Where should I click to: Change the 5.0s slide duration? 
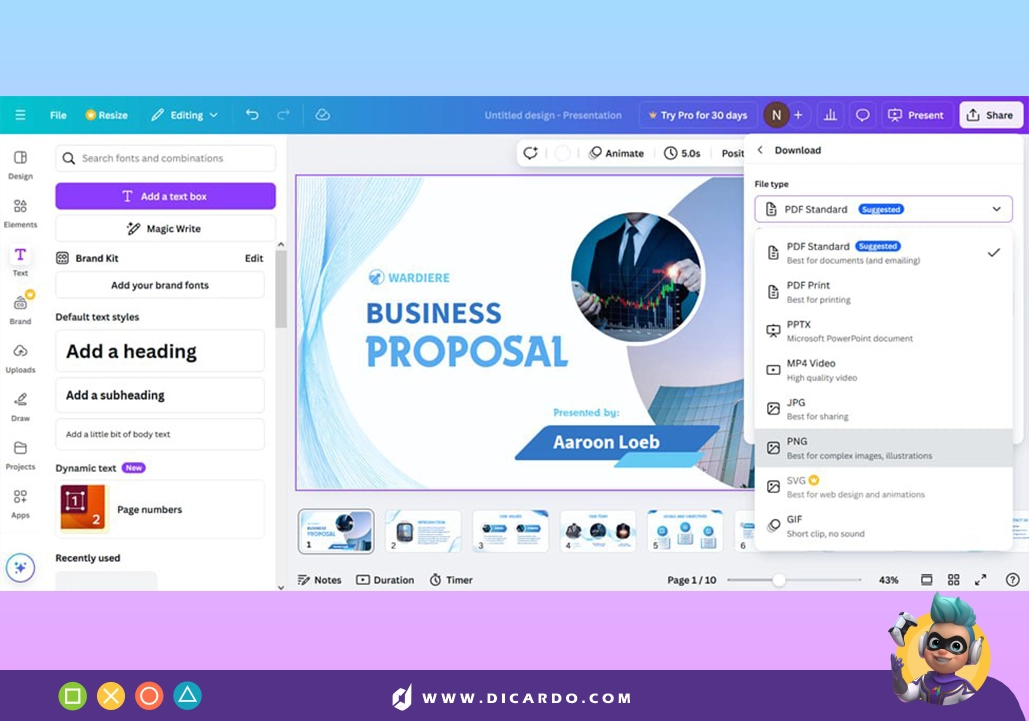pos(682,153)
